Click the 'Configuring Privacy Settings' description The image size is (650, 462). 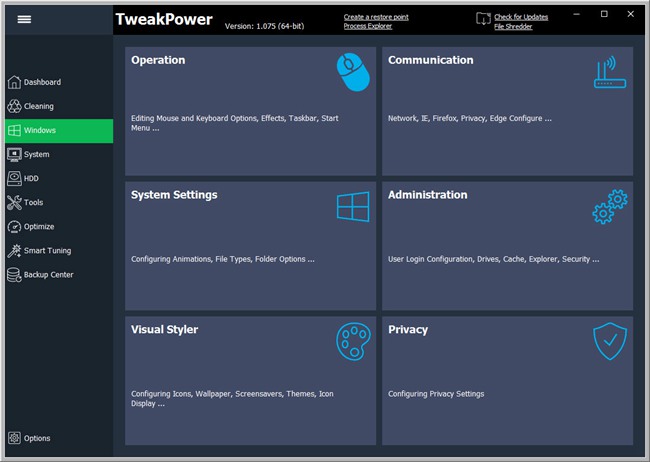tap(436, 394)
